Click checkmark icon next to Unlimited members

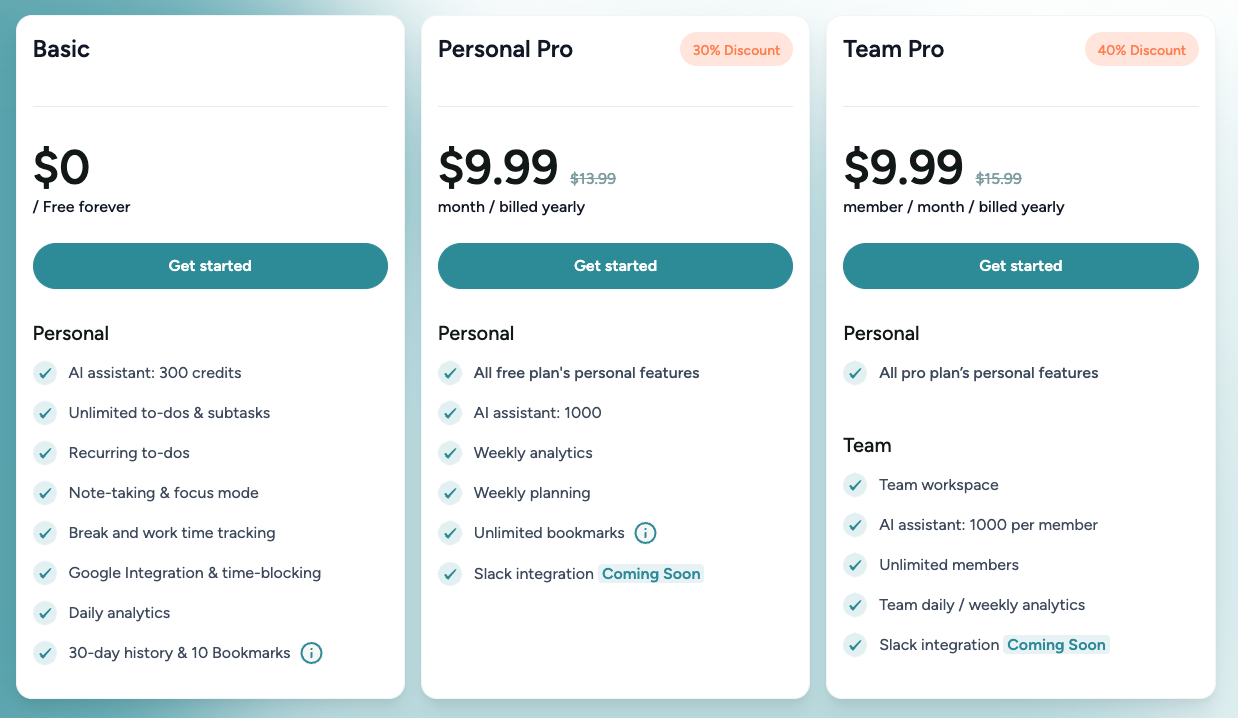pos(855,565)
